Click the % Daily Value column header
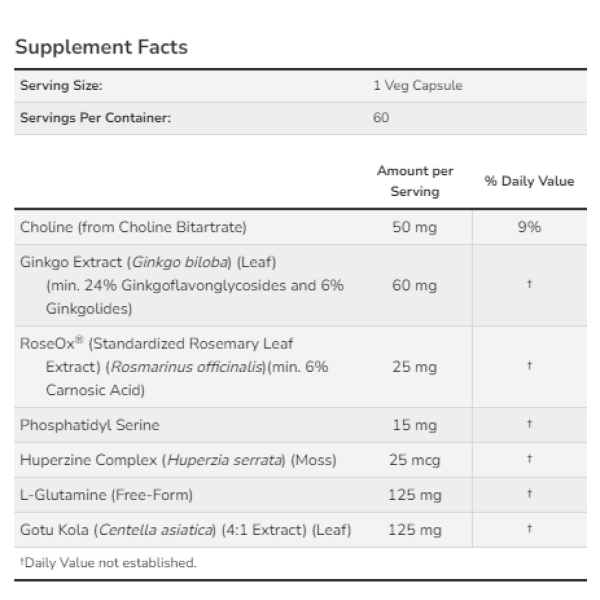Image resolution: width=600 pixels, height=600 pixels. point(529,181)
